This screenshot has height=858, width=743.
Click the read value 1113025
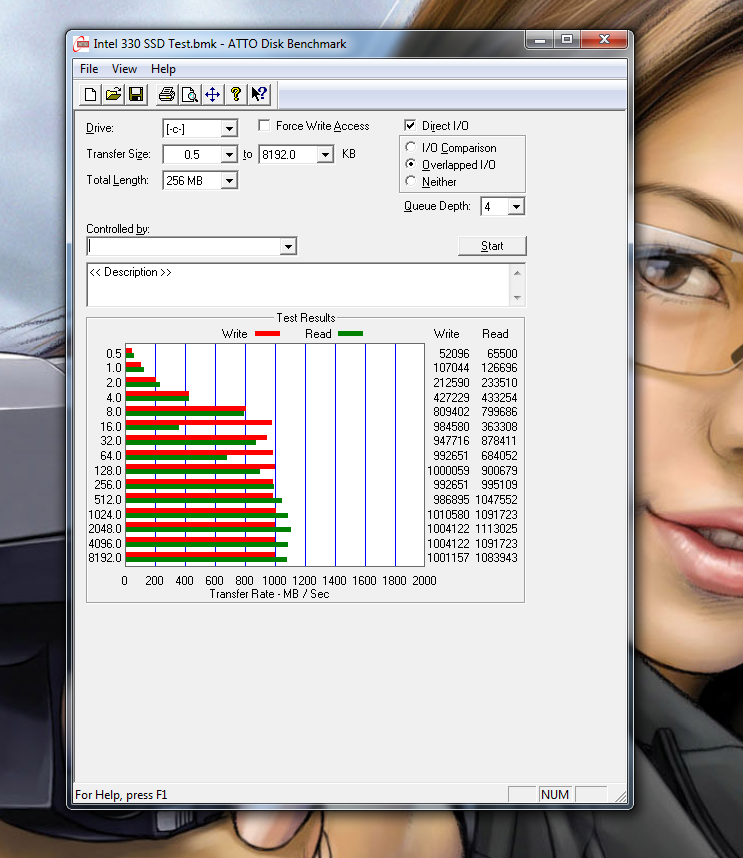click(496, 529)
